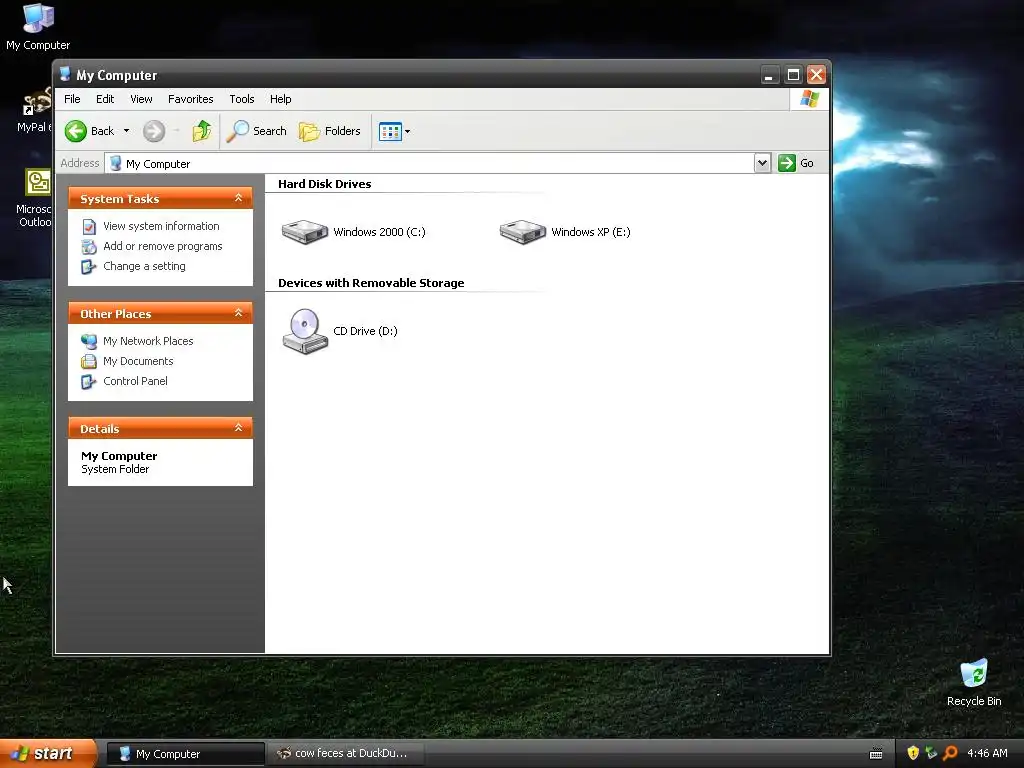This screenshot has width=1024, height=768.
Task: Collapse the Other Places panel
Action: 238,313
